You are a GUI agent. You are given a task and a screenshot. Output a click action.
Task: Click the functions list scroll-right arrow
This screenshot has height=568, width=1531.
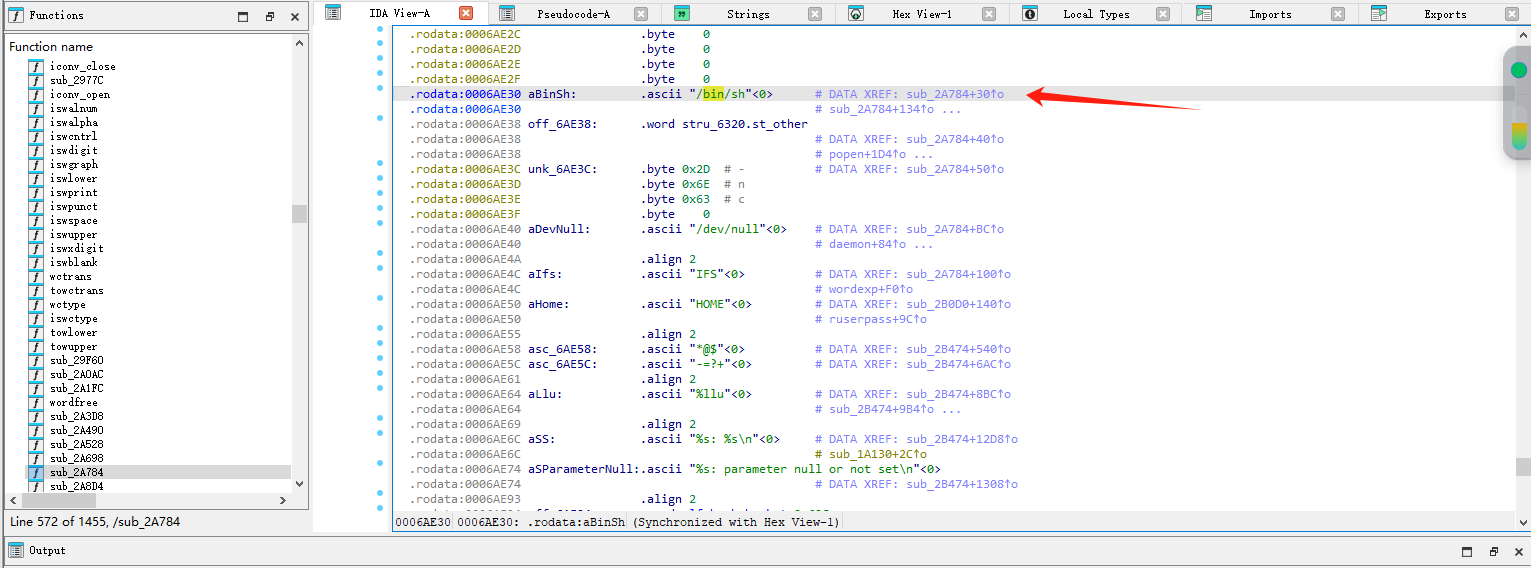point(284,500)
